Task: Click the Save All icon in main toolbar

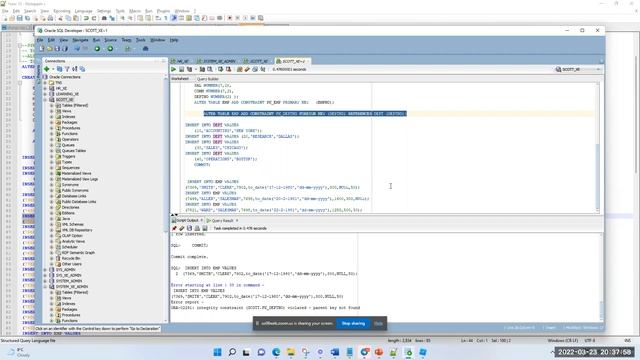Action: (x=64, y=49)
